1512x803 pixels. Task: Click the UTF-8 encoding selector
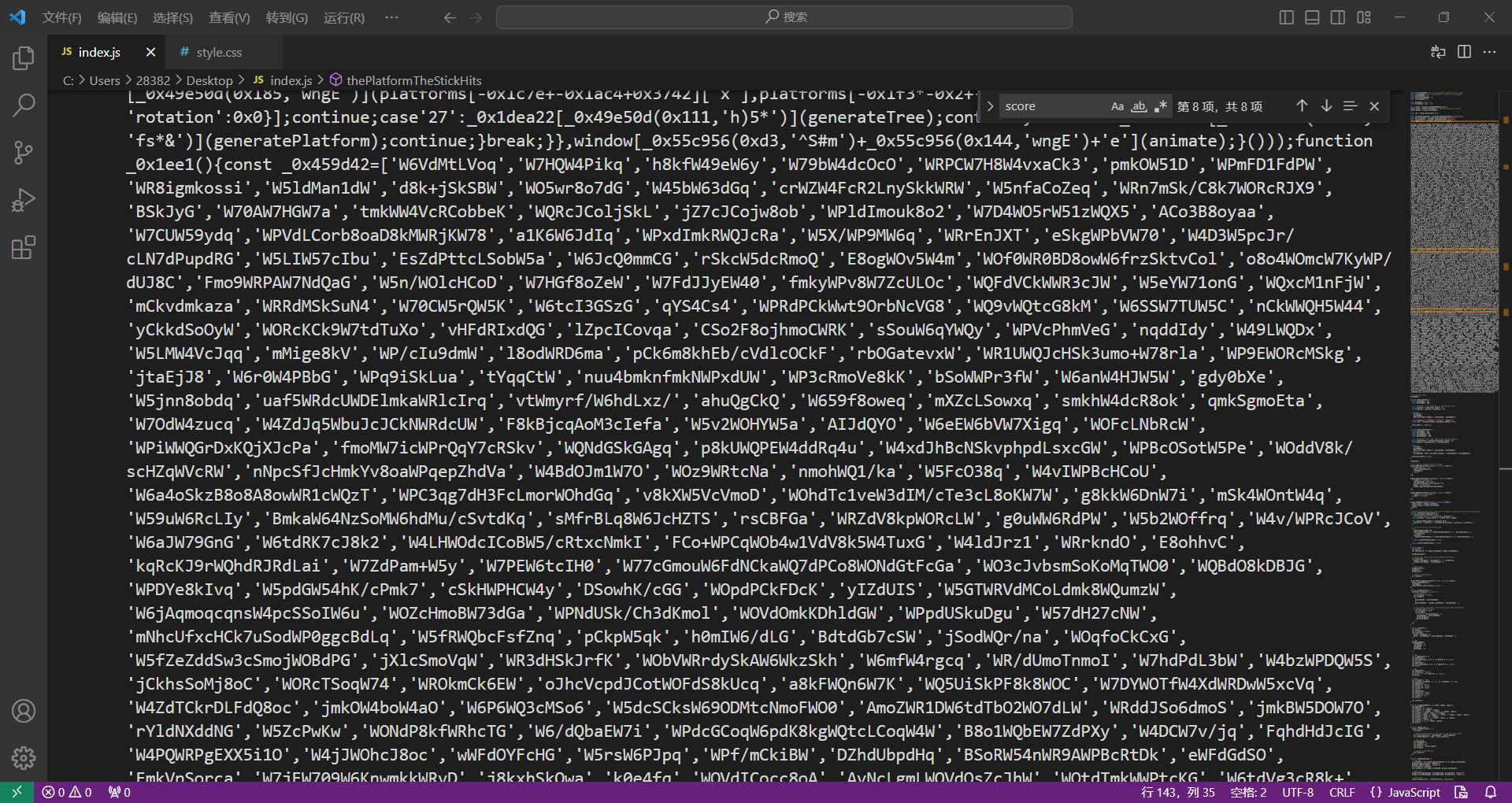pyautogui.click(x=1297, y=792)
